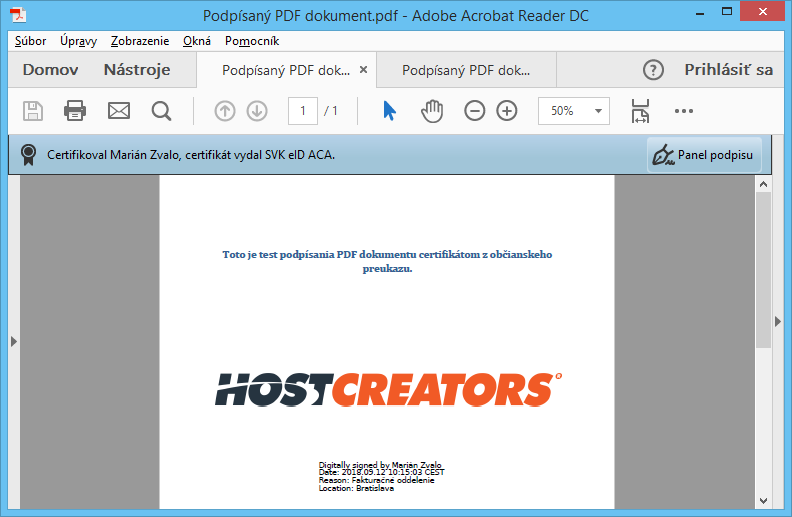Click the Save file icon
The width and height of the screenshot is (792, 517).
tap(33, 111)
